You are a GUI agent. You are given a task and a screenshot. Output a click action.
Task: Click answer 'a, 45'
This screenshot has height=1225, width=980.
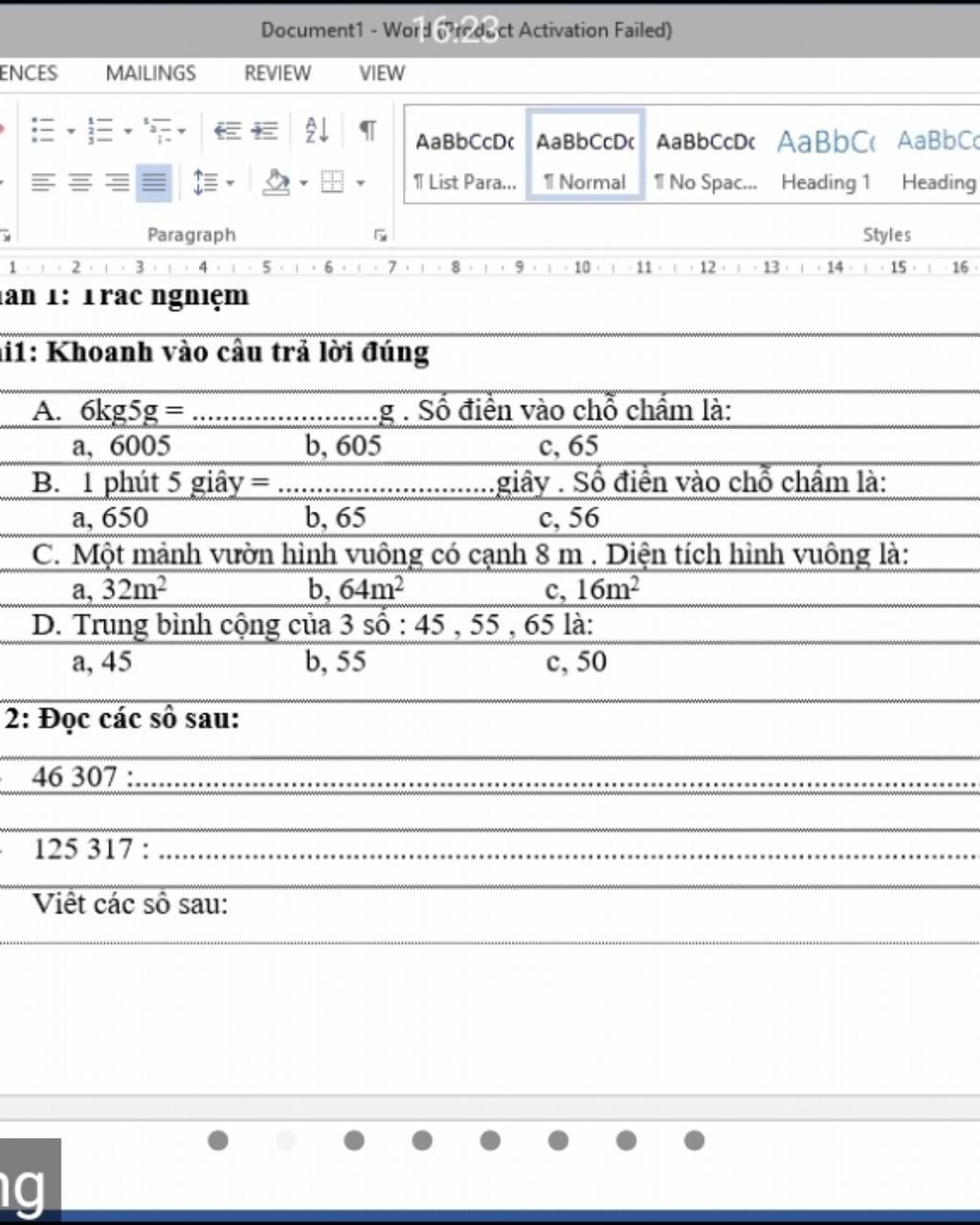pos(102,661)
